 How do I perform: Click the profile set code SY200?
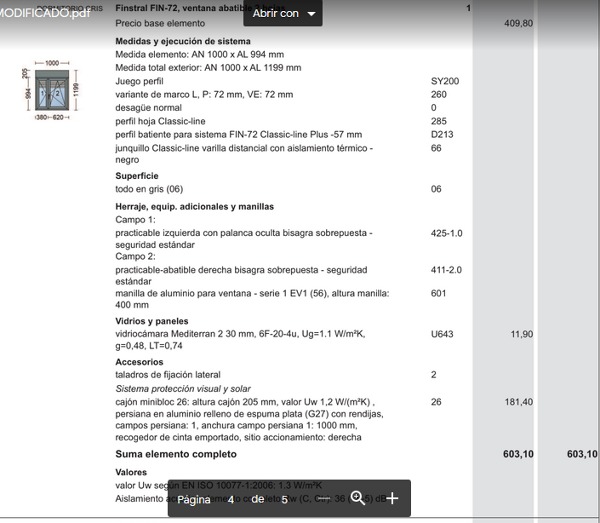[x=445, y=80]
